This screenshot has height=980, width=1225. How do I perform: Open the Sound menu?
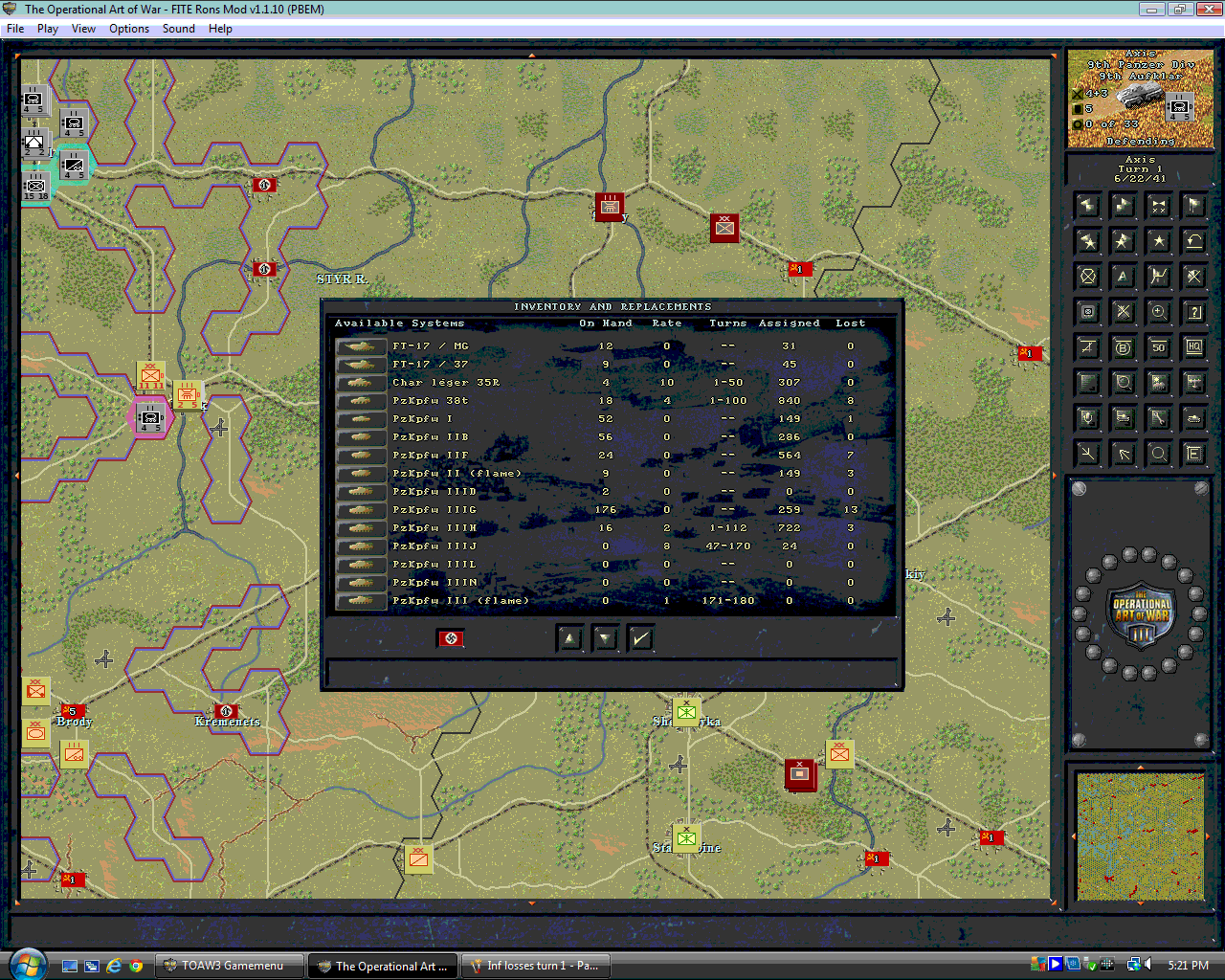(178, 29)
